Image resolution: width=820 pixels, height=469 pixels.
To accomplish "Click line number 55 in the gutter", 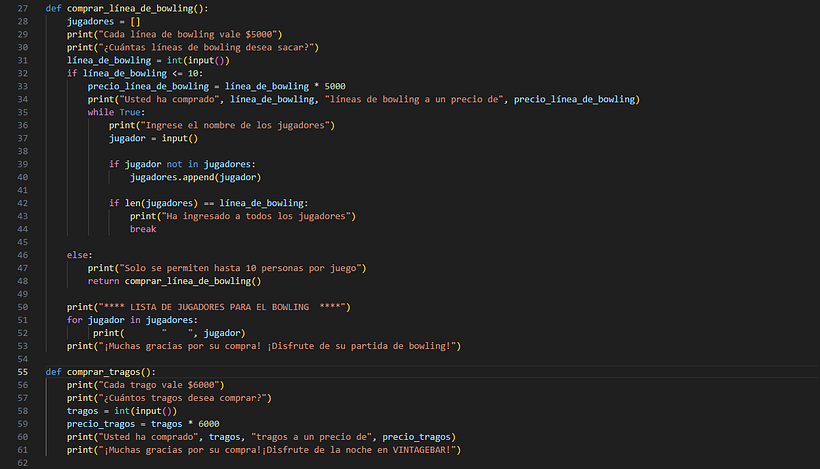I will pos(21,371).
